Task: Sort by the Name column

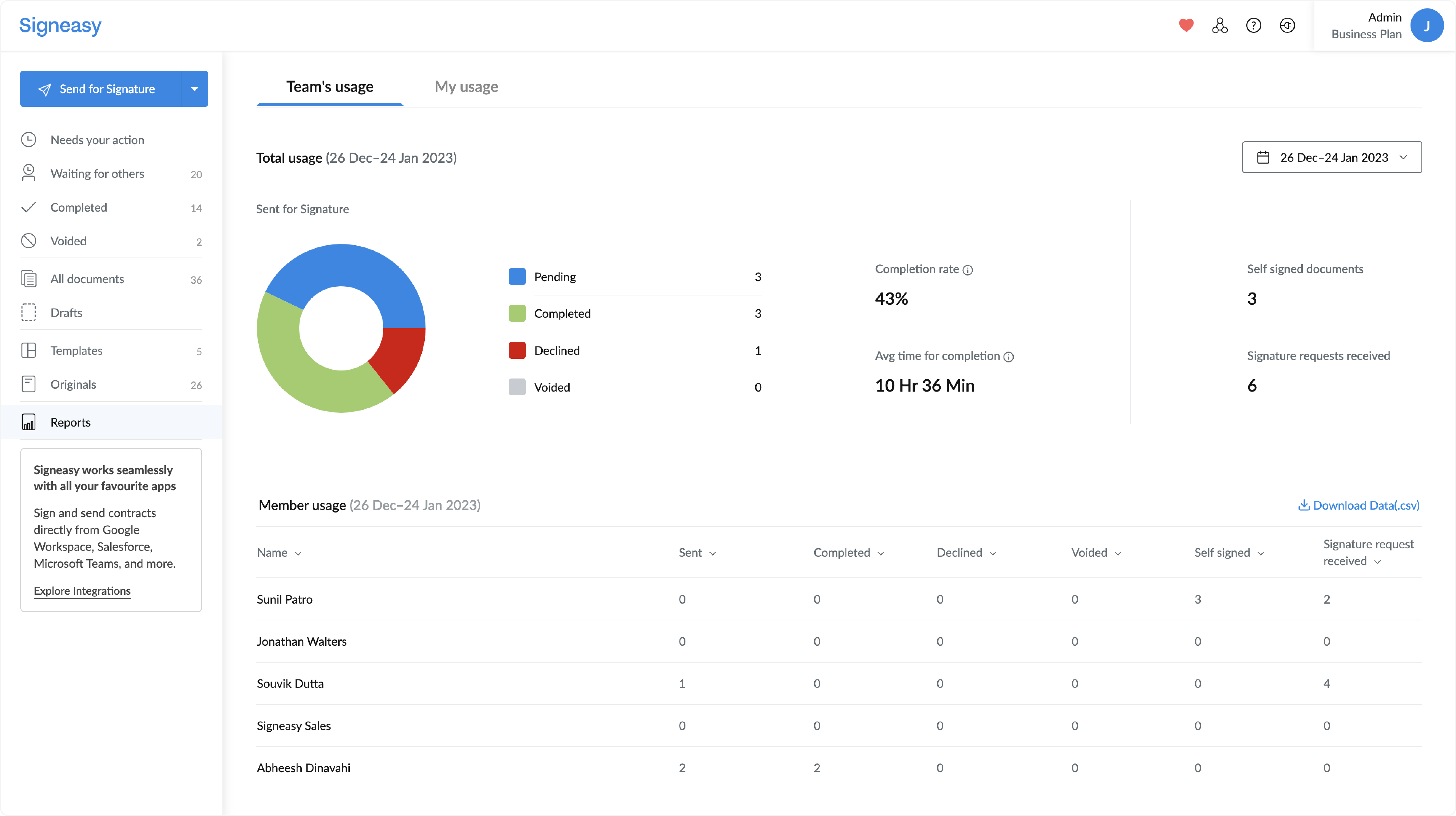Action: 279,553
